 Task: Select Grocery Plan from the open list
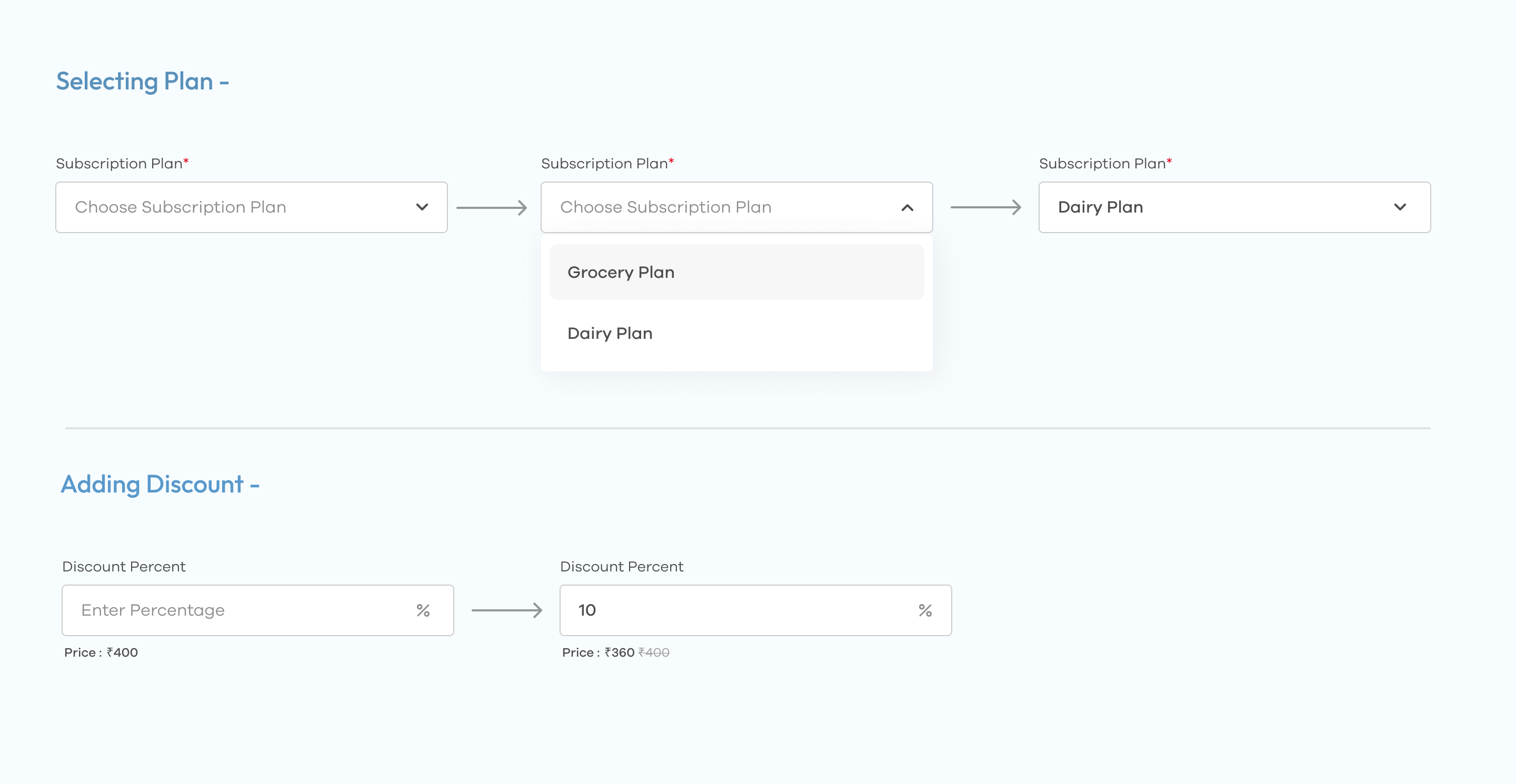pyautogui.click(x=736, y=273)
